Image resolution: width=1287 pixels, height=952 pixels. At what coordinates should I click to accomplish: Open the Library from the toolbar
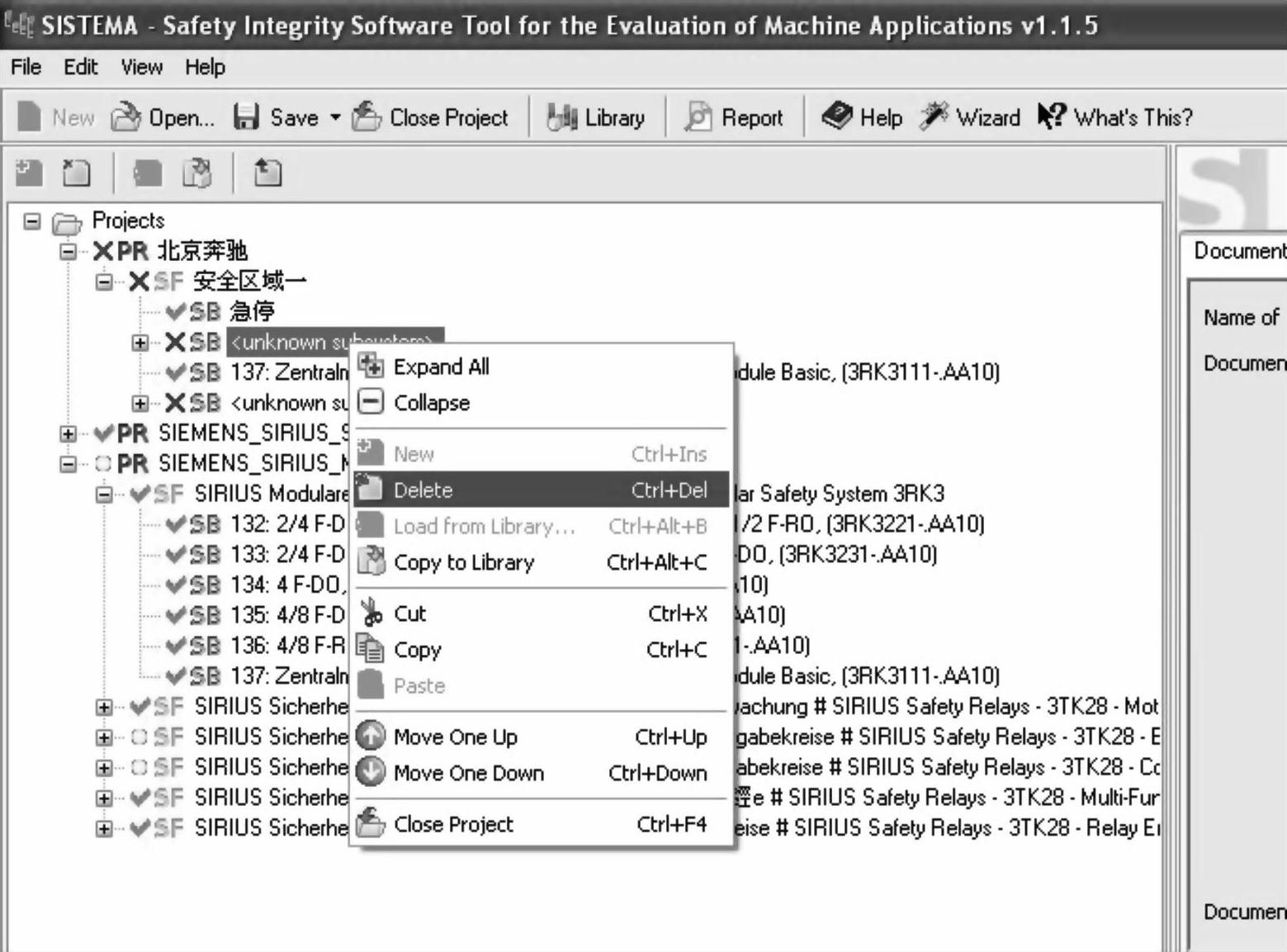click(x=595, y=117)
